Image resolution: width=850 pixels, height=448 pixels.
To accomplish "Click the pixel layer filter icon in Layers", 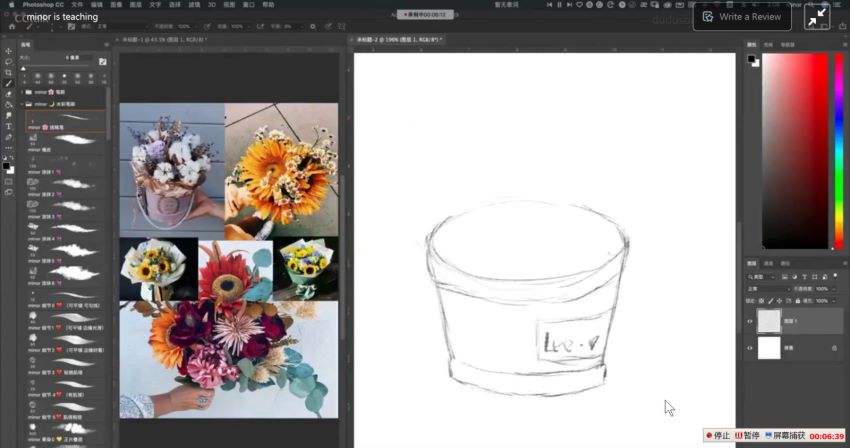I will click(x=785, y=277).
